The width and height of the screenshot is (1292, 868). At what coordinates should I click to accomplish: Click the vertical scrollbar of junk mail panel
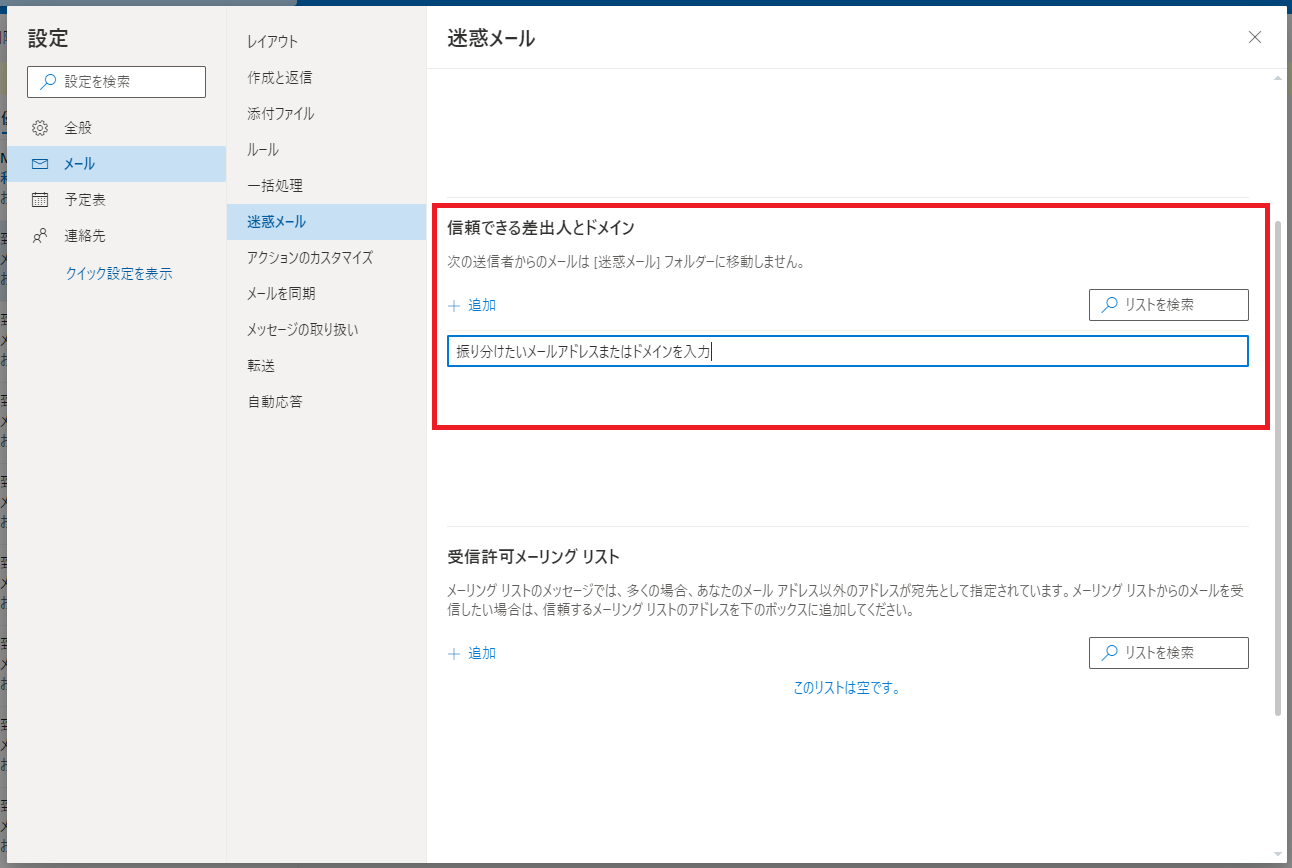1278,469
